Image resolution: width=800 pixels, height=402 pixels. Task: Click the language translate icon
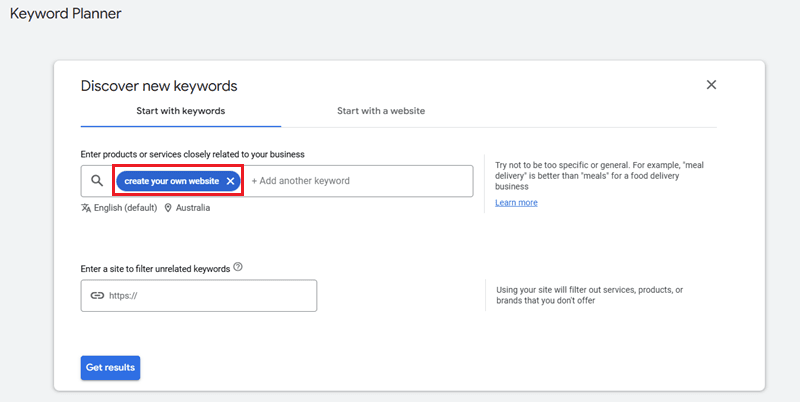click(86, 208)
